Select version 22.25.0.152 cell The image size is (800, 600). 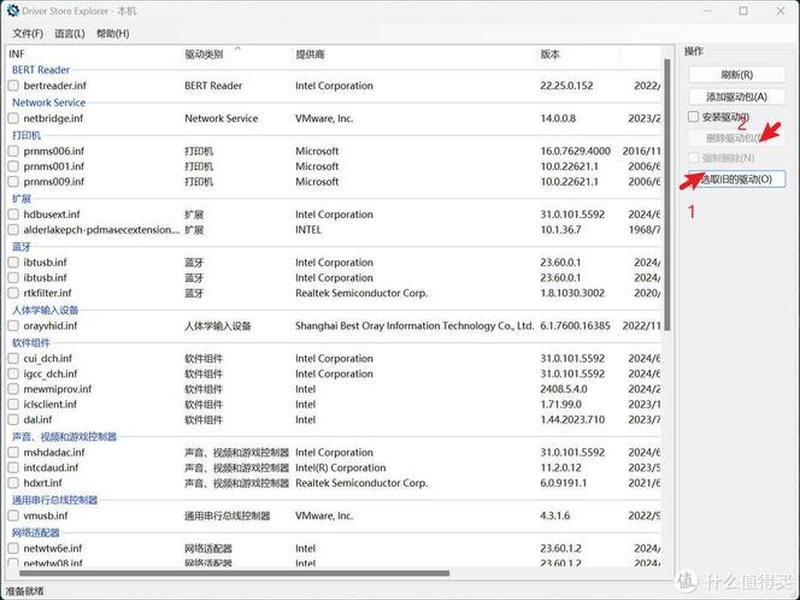pos(567,86)
